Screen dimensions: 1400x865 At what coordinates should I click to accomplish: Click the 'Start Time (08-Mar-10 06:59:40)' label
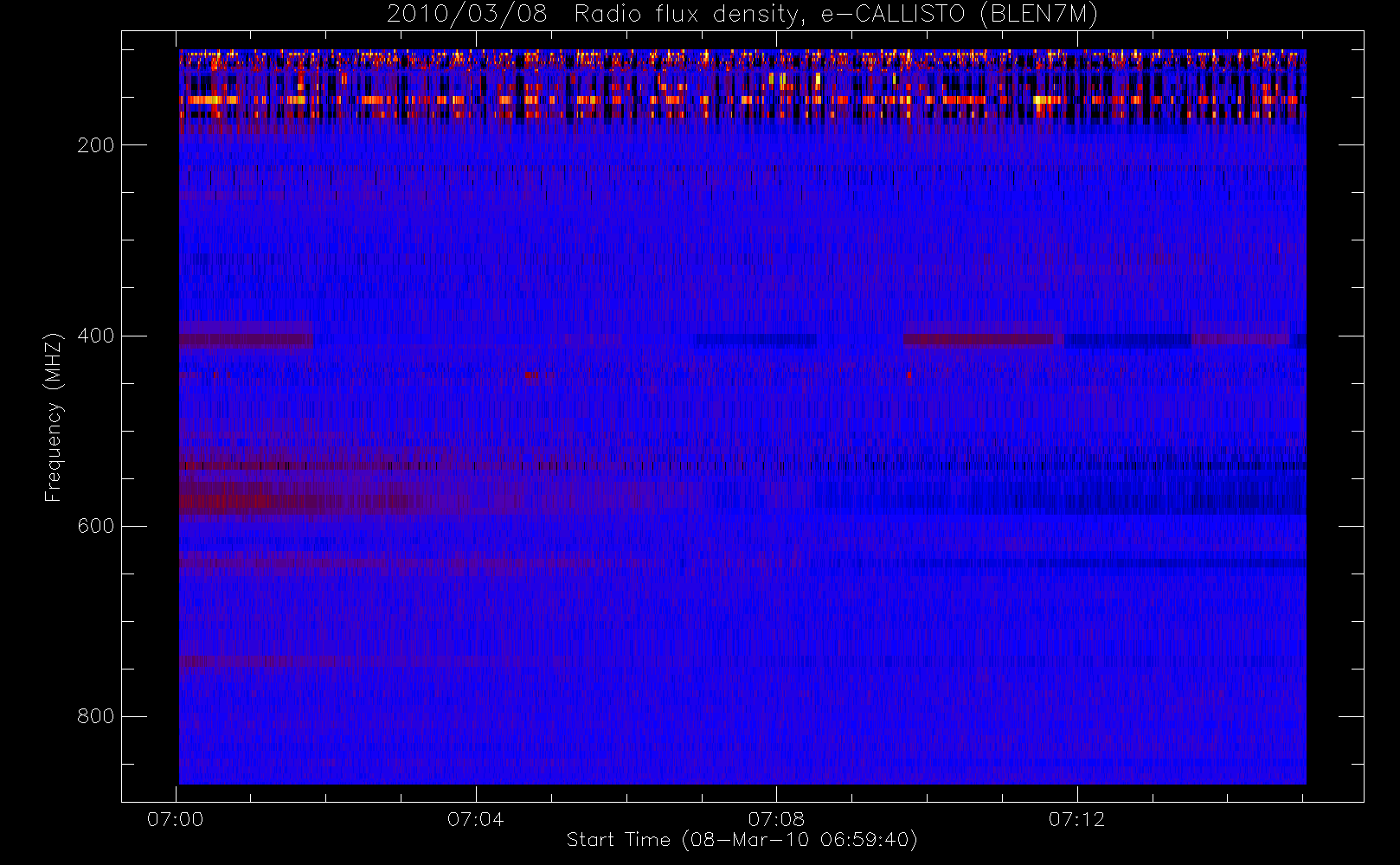pos(742,840)
